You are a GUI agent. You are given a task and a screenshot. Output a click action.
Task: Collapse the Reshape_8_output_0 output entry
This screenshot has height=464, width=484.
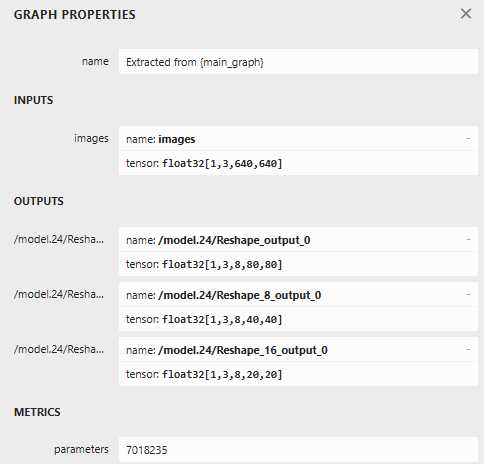468,294
